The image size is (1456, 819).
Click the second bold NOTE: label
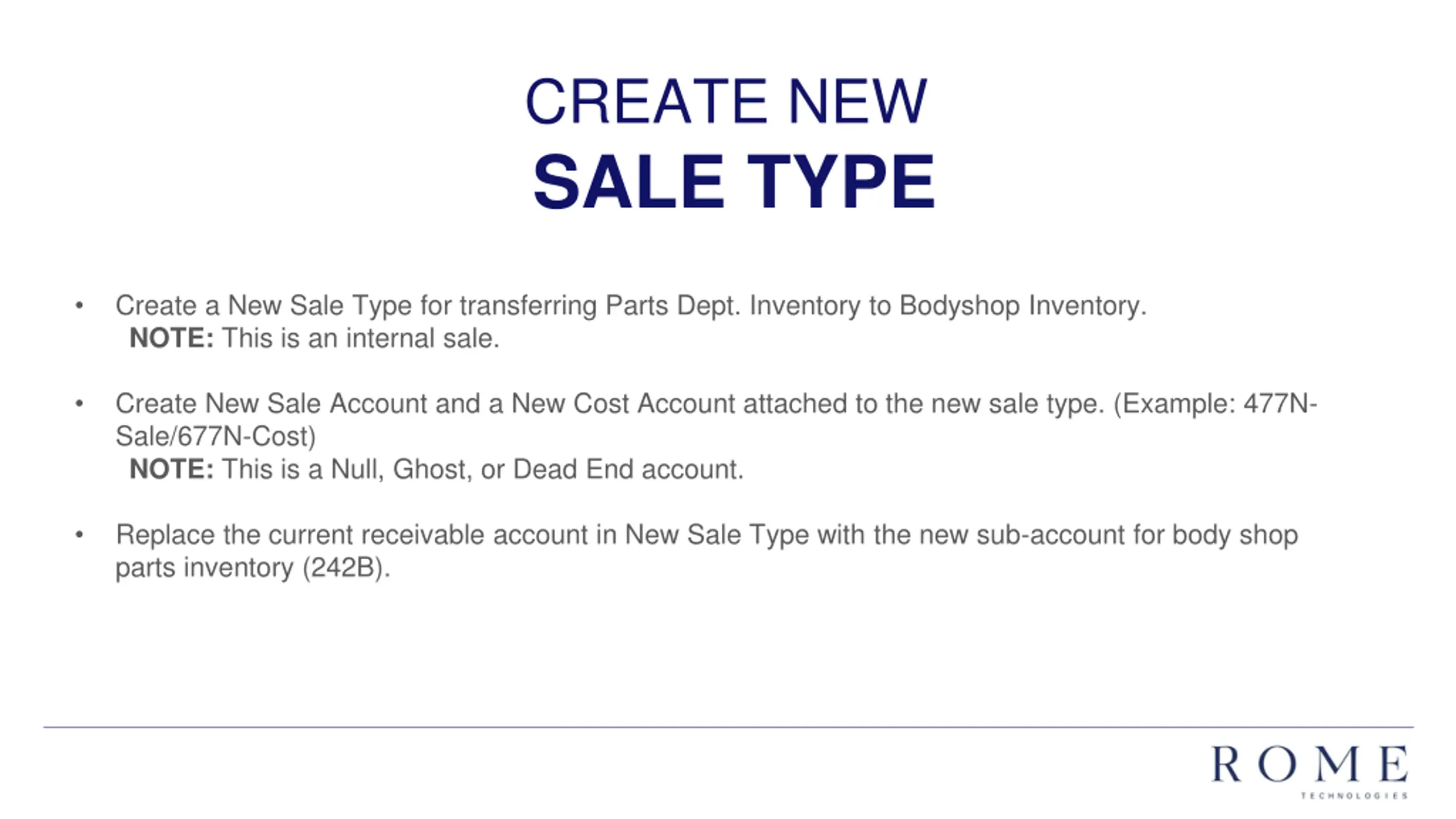171,469
